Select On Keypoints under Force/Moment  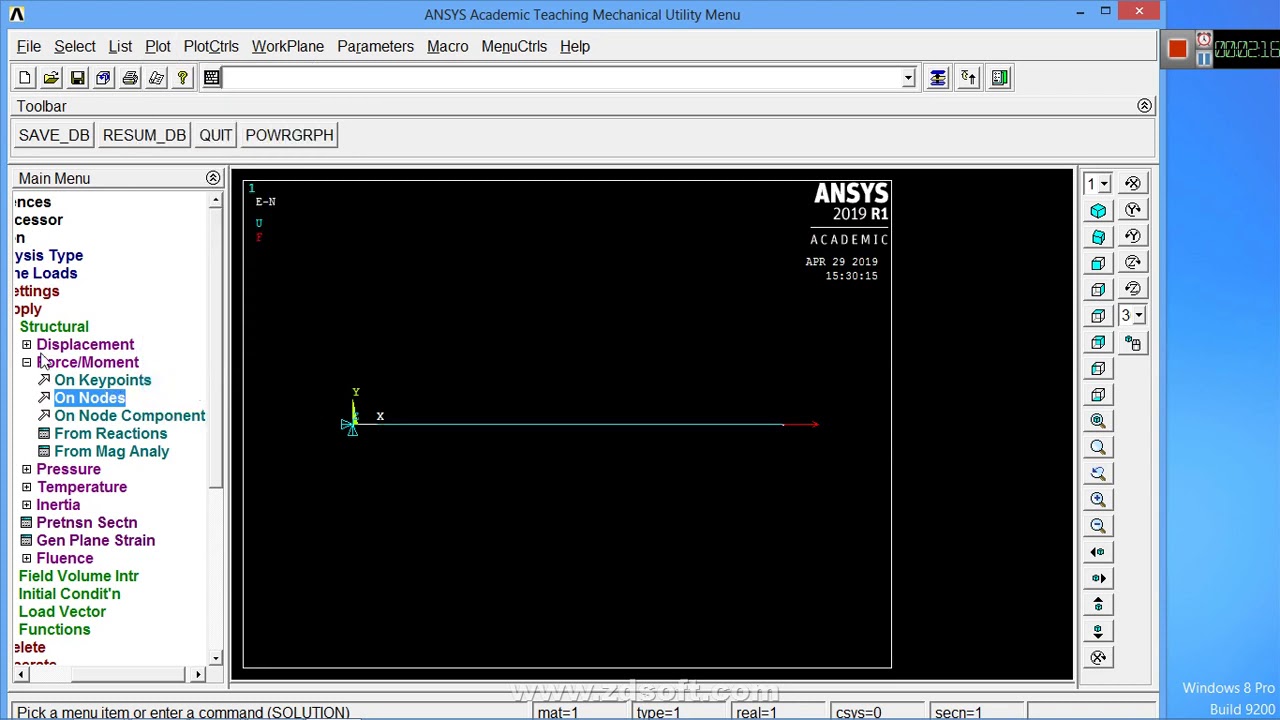coord(103,380)
